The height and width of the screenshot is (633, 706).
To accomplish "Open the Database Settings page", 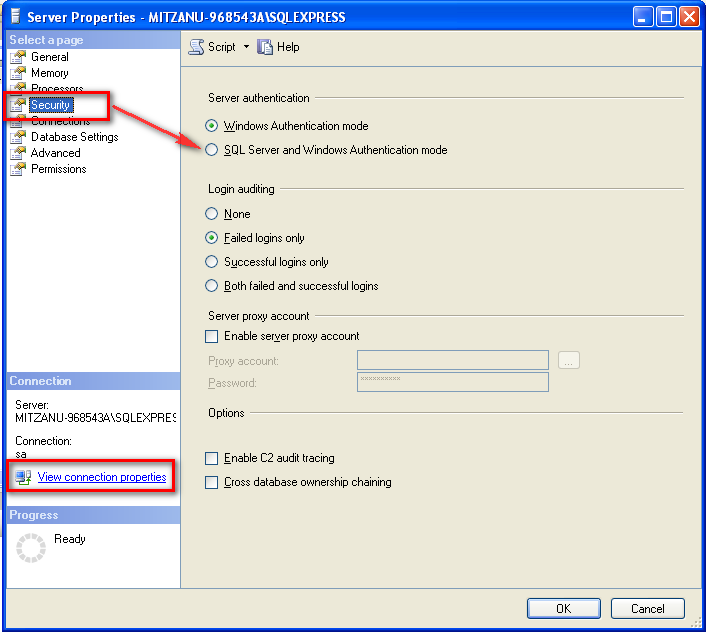I will click(74, 137).
